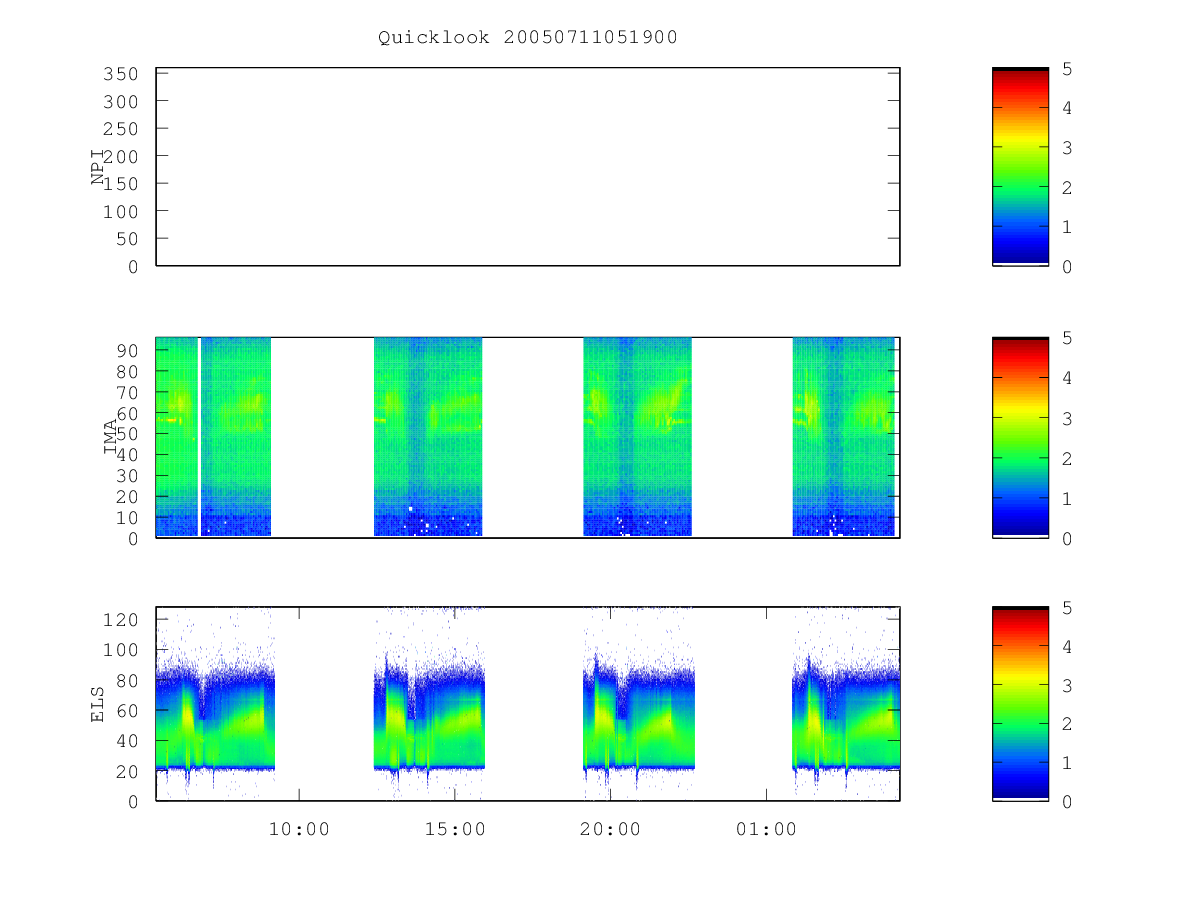Screen dimensions: 1200x900
Task: Click the 5 label on NPI color bar
Action: coord(1067,69)
